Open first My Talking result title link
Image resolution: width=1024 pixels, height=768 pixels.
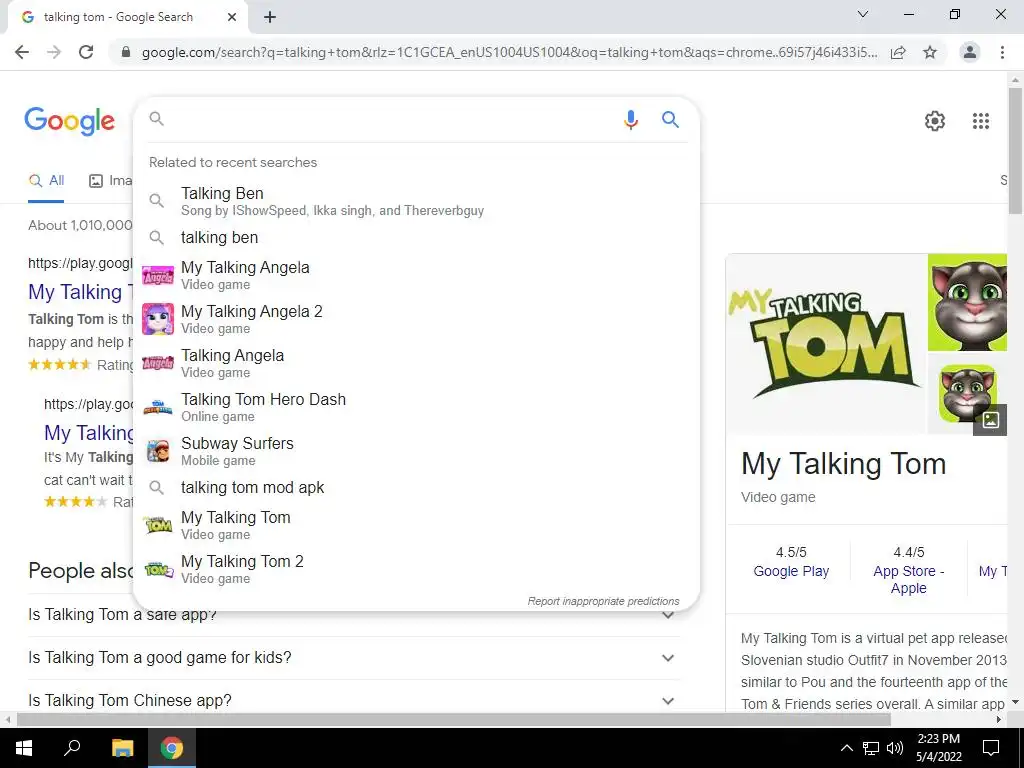(79, 292)
